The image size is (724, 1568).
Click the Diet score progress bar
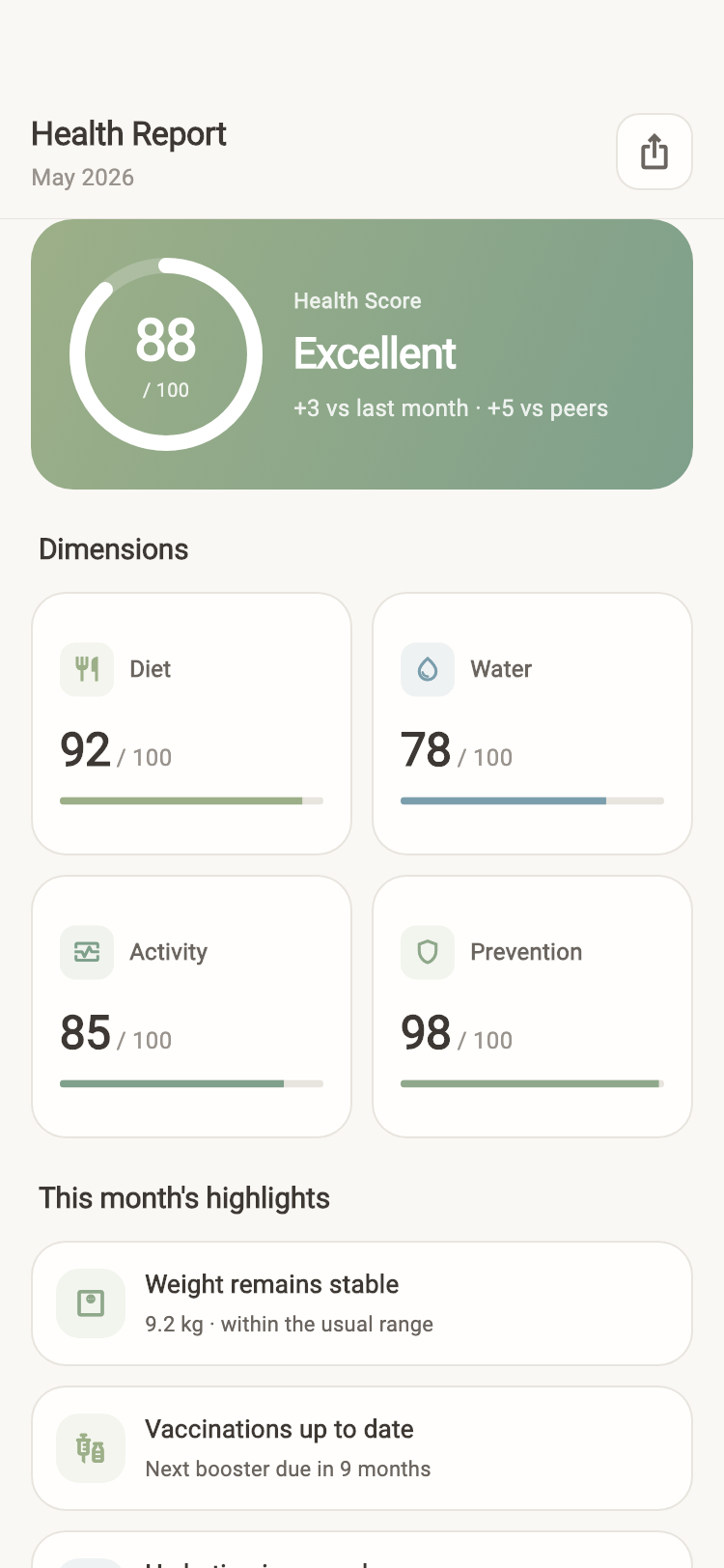(191, 800)
